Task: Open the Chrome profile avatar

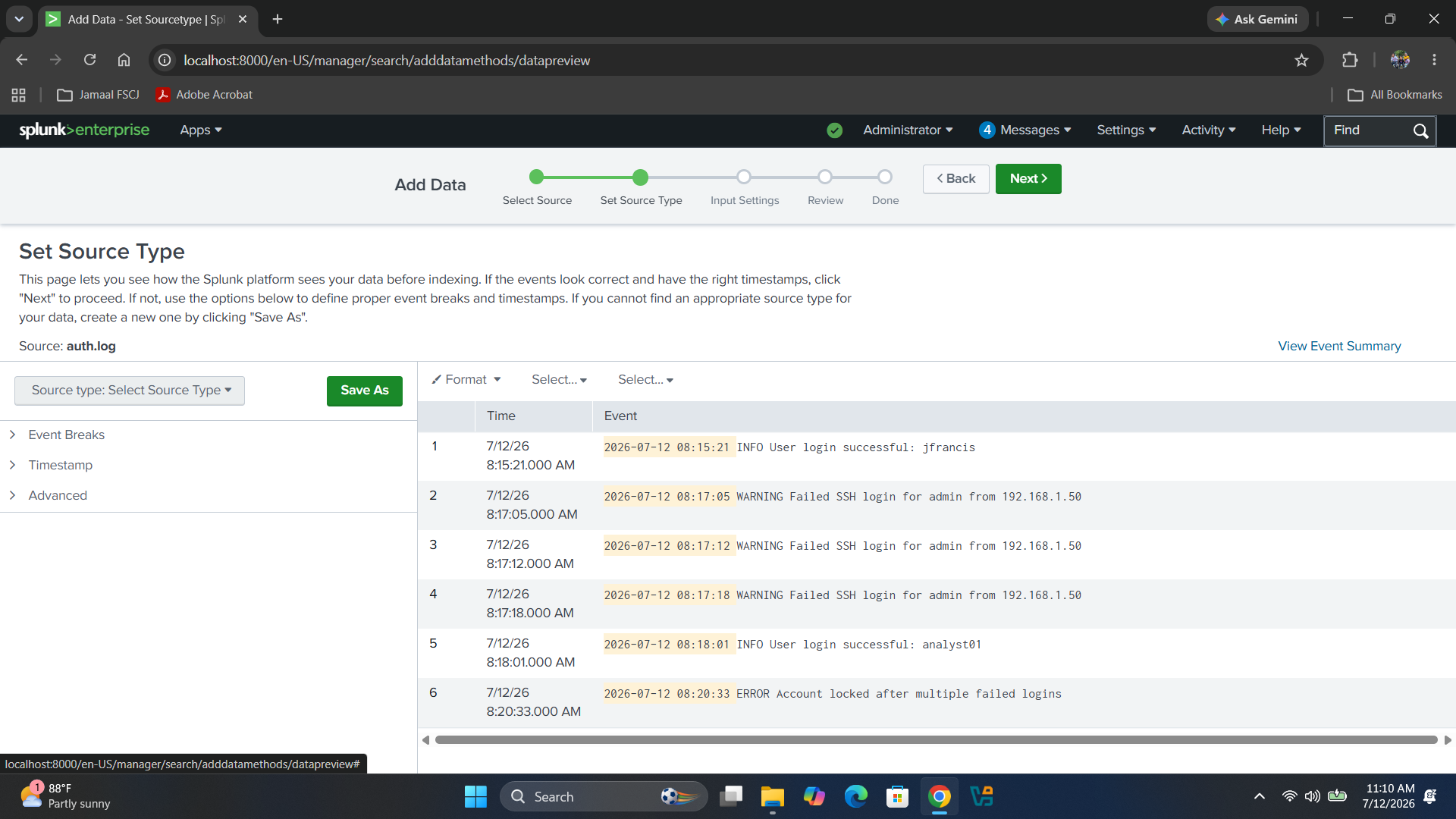Action: (x=1400, y=60)
